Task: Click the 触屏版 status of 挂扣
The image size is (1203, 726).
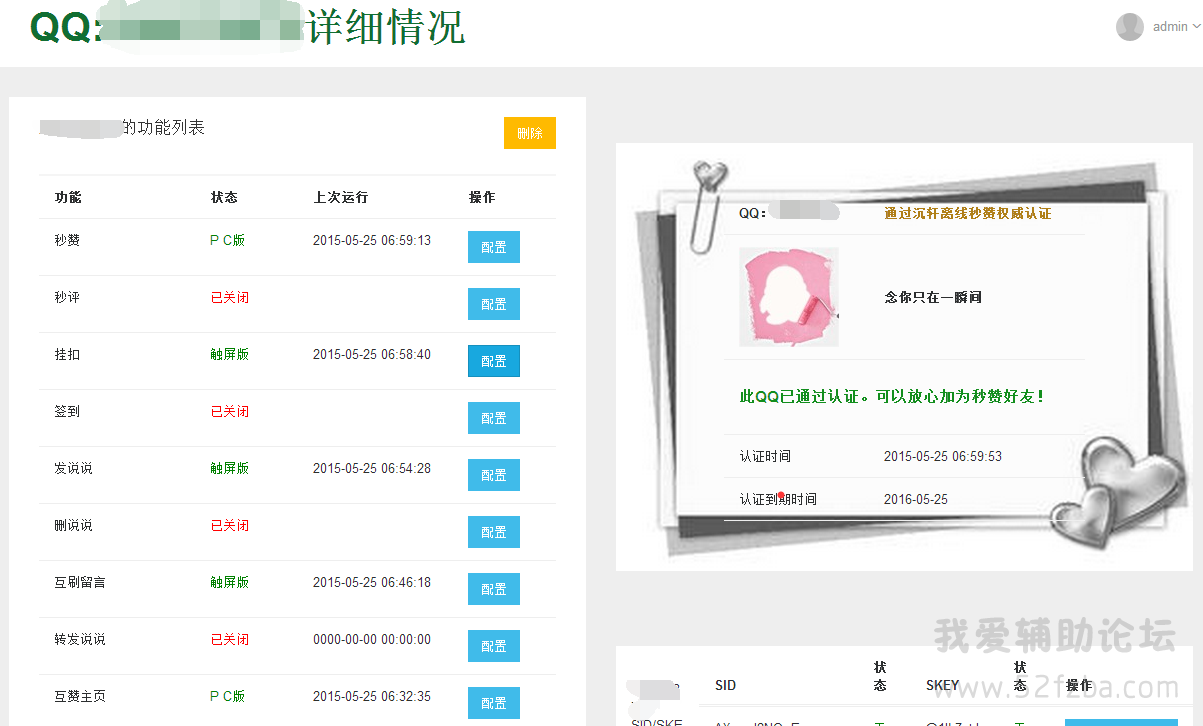Action: point(229,354)
